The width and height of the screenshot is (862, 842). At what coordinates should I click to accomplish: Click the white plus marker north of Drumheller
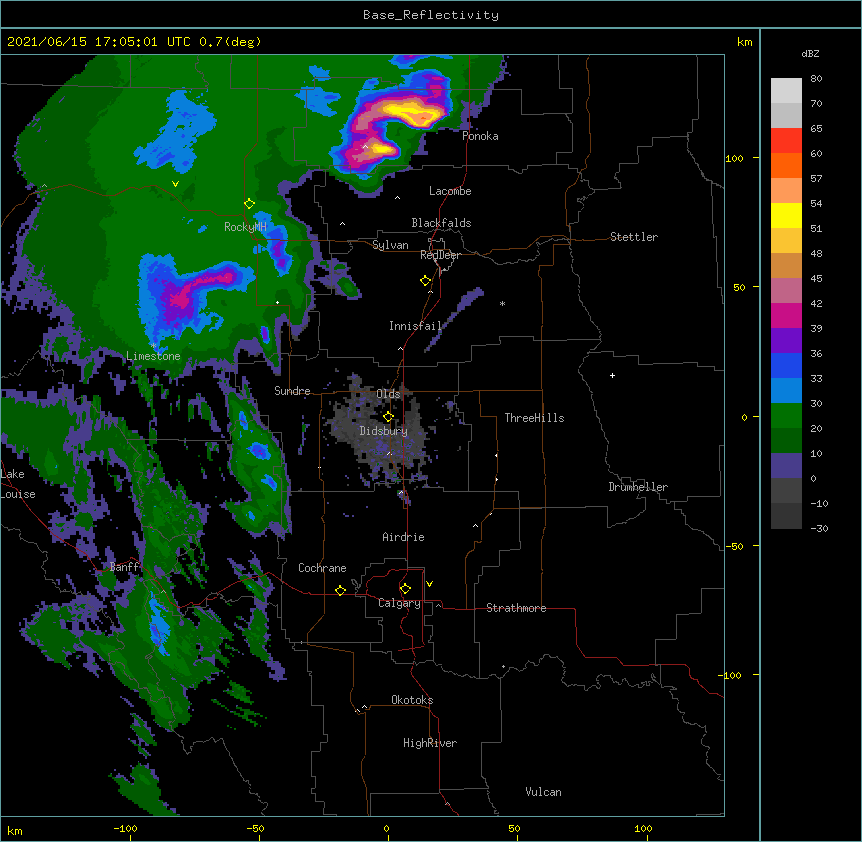tap(612, 375)
